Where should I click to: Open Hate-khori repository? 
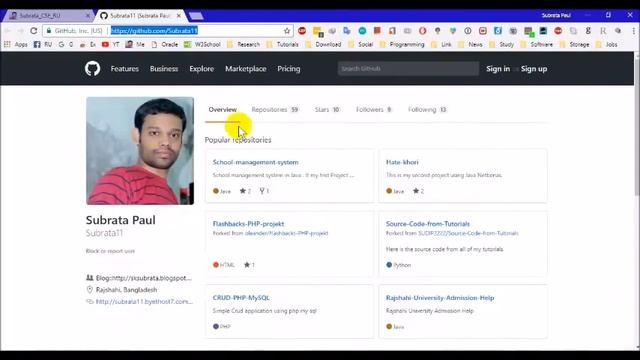(x=402, y=162)
